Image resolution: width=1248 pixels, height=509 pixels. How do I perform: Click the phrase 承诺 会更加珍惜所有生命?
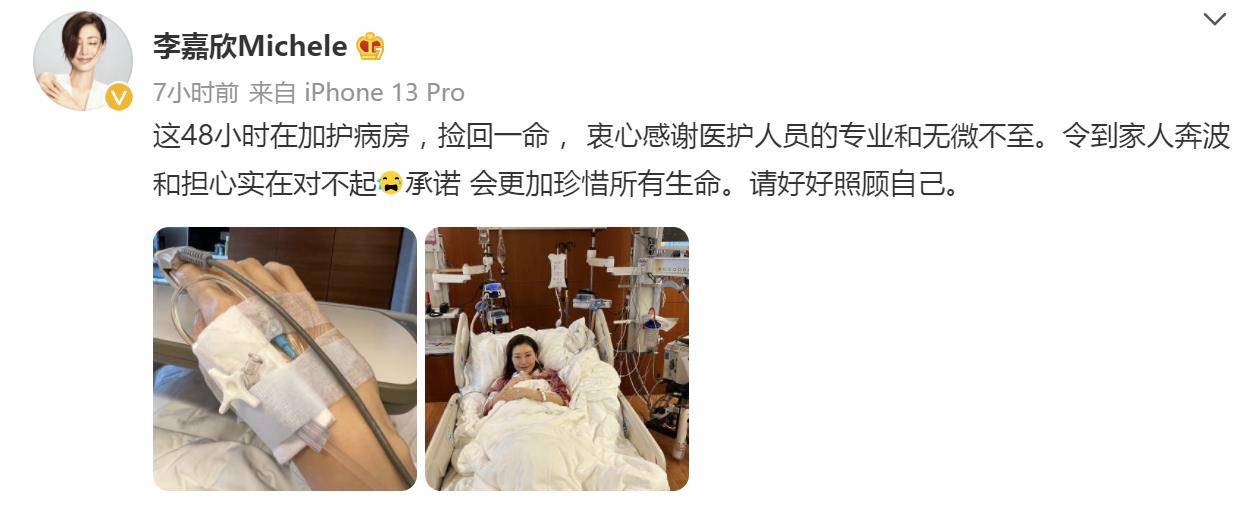click(x=563, y=185)
